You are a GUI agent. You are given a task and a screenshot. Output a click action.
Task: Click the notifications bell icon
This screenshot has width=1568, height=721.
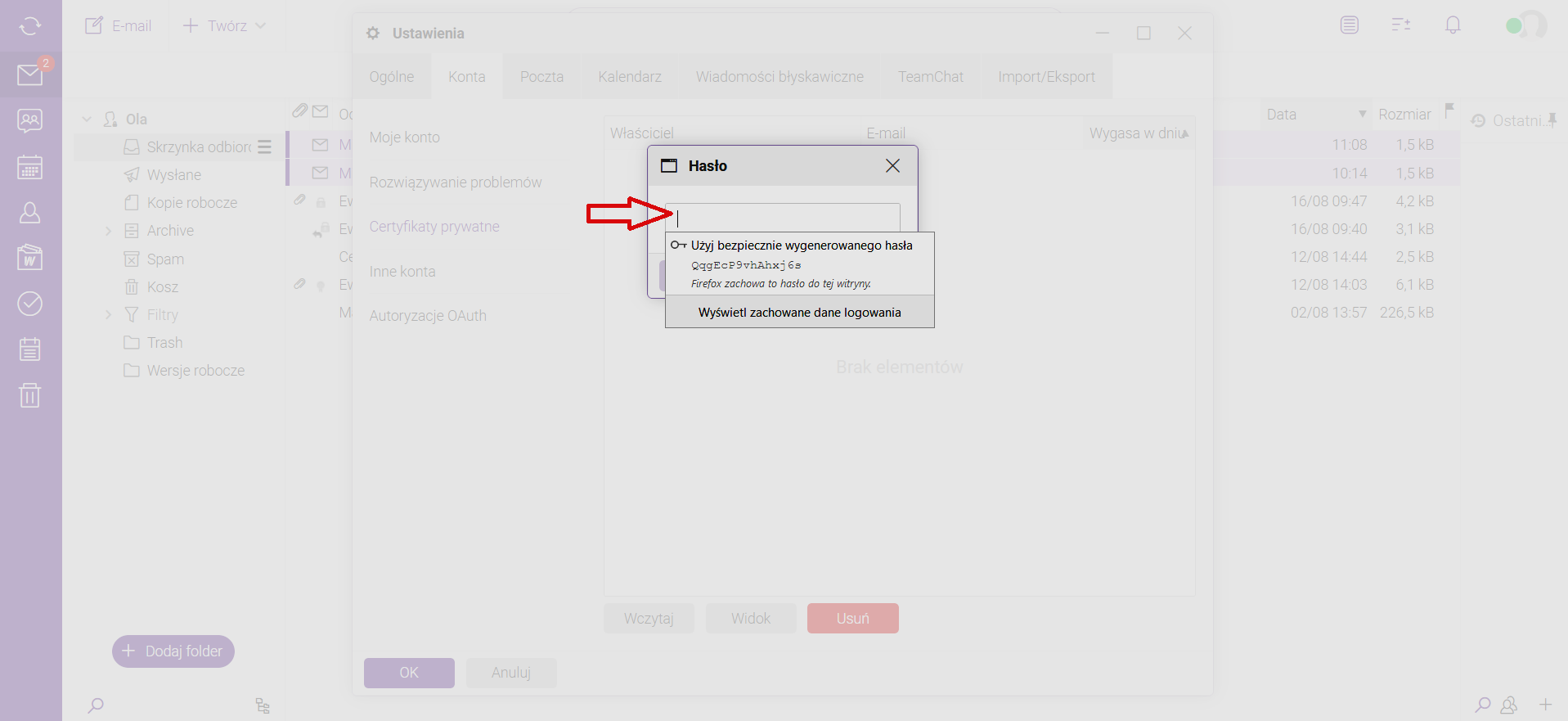(x=1453, y=25)
